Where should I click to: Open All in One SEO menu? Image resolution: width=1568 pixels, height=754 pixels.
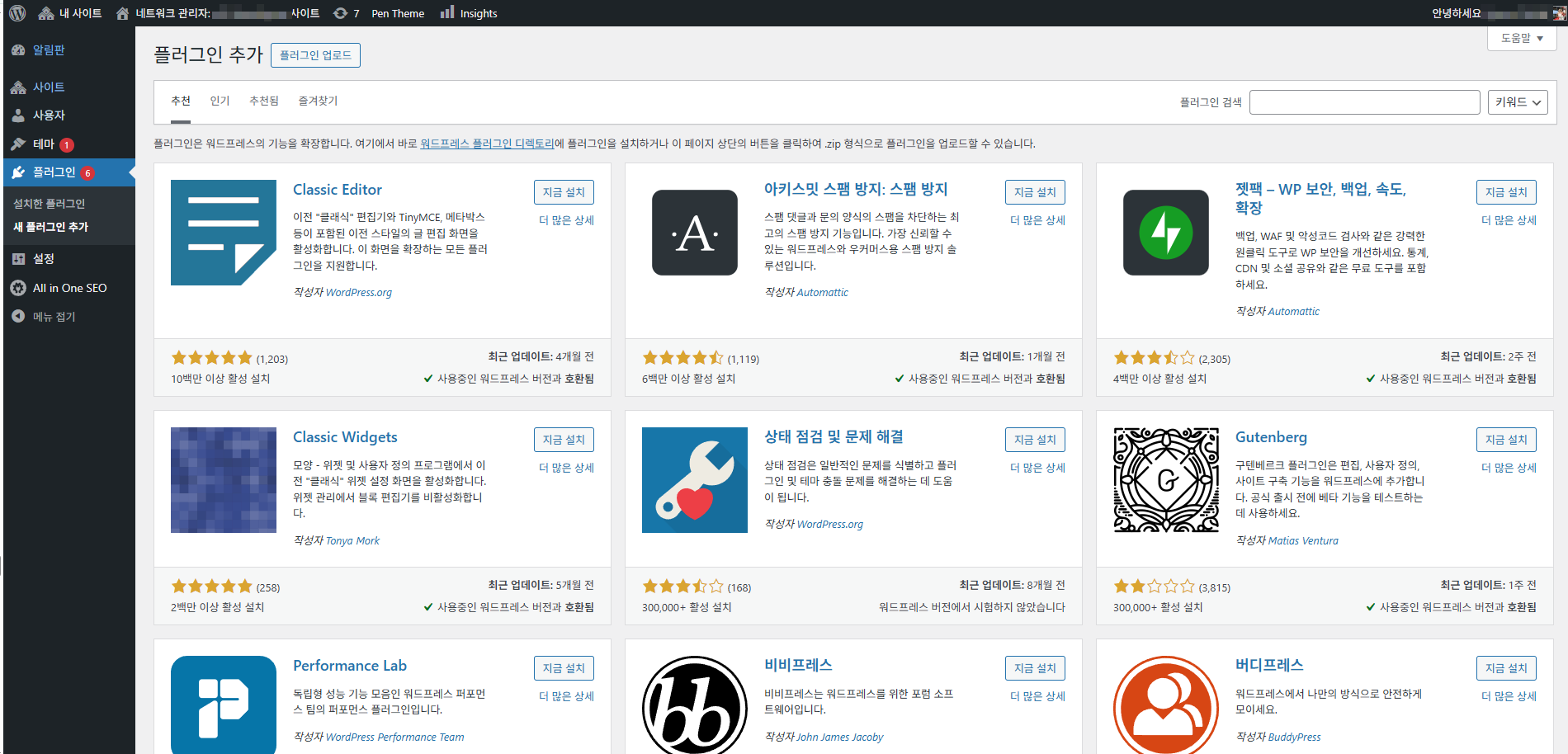tap(69, 288)
